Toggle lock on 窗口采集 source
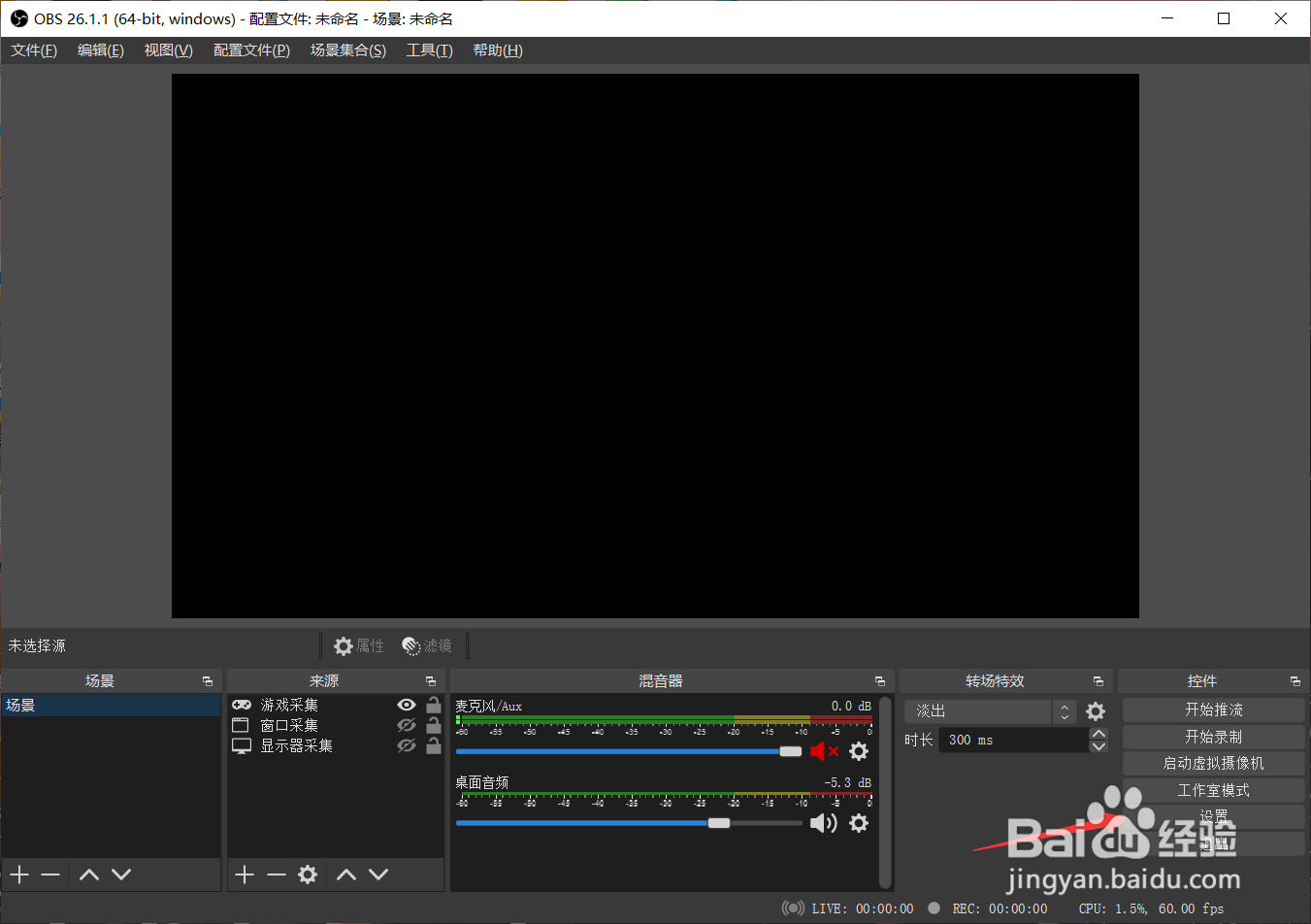 point(434,725)
